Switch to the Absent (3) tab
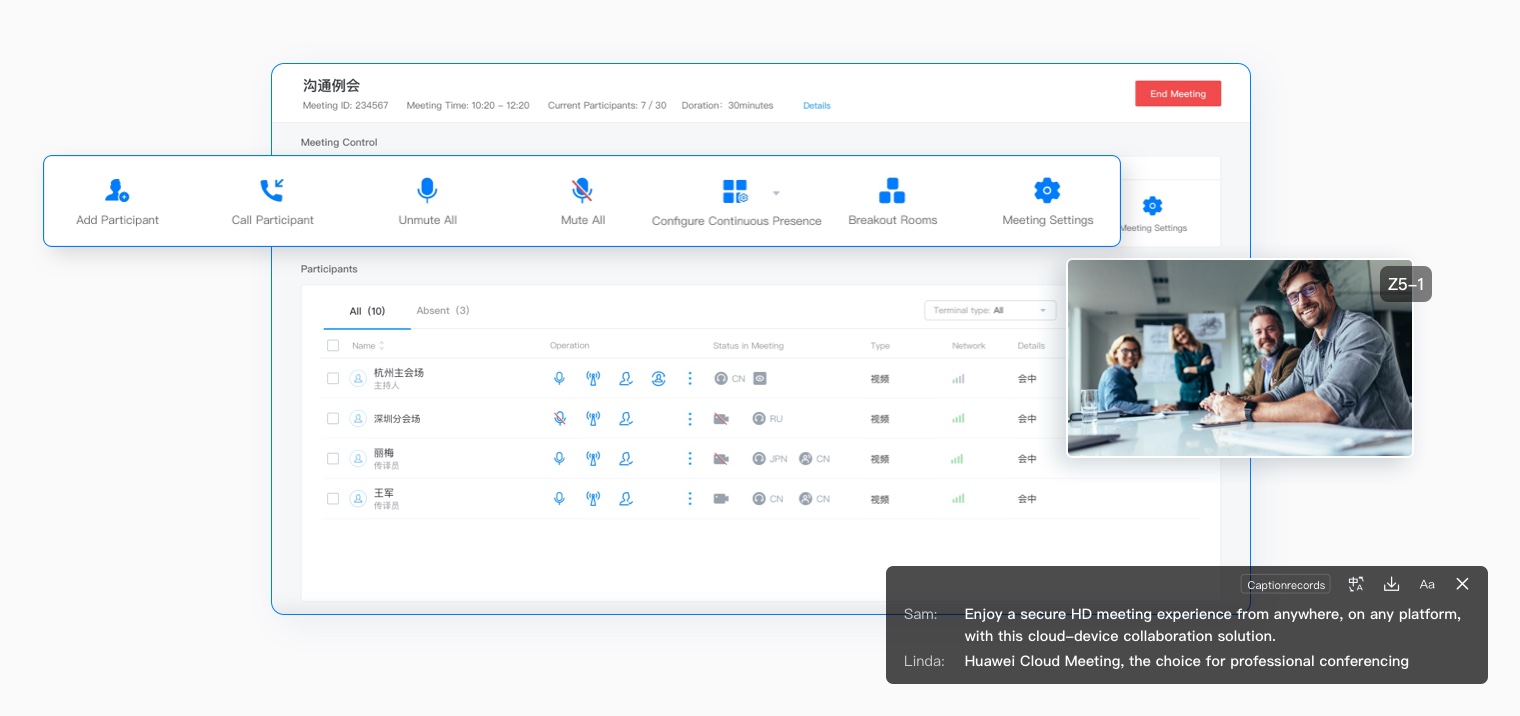Screen dimensions: 1520x716 point(442,311)
